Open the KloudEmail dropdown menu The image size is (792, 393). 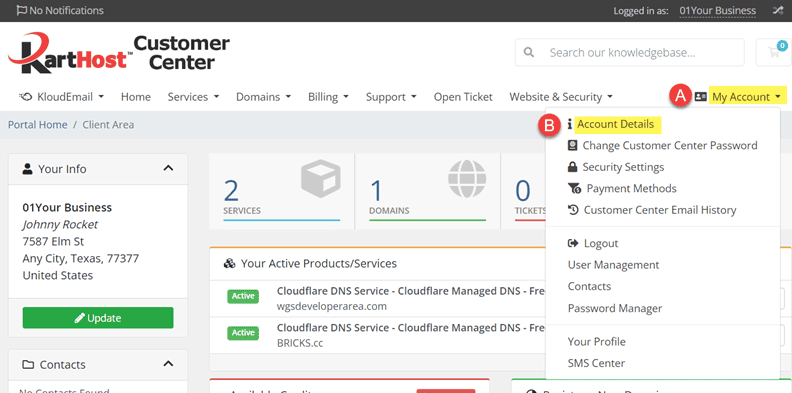[x=62, y=96]
